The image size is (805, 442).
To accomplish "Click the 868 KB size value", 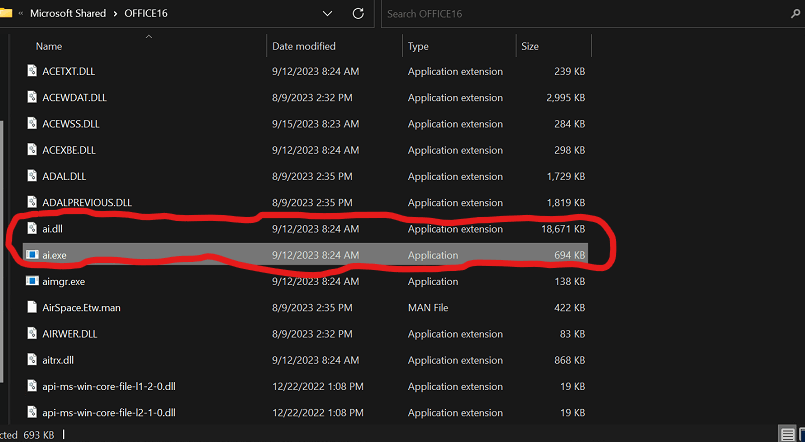I will pyautogui.click(x=569, y=360).
